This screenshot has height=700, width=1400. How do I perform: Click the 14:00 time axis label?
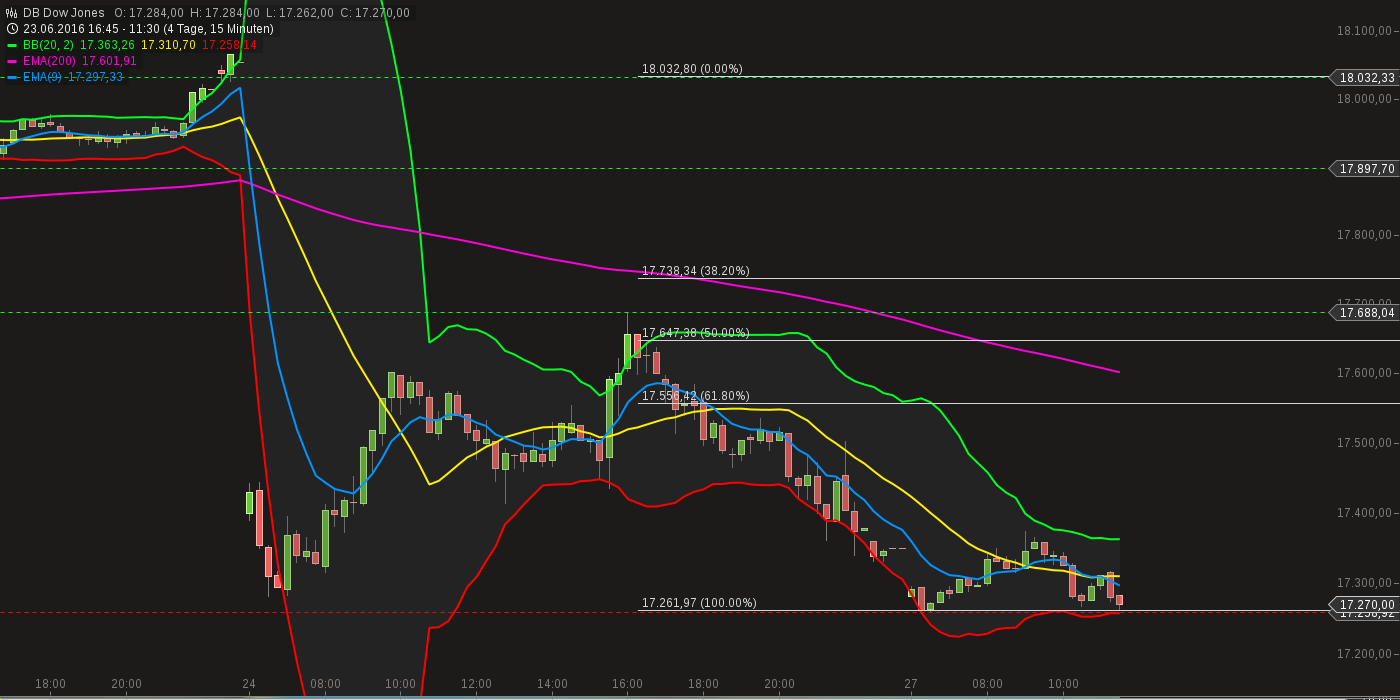(552, 684)
